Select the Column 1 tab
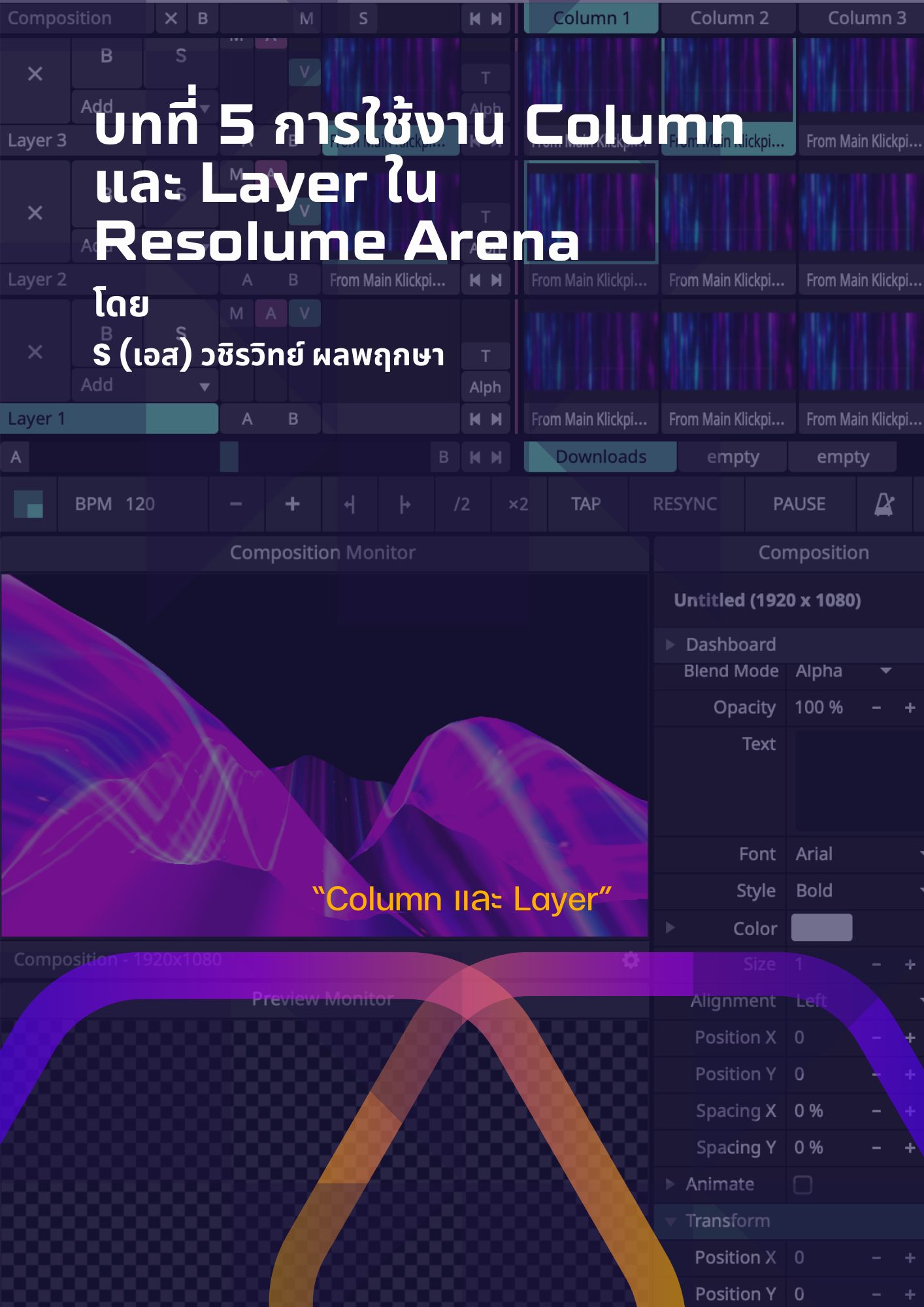The image size is (924, 1307). click(591, 18)
